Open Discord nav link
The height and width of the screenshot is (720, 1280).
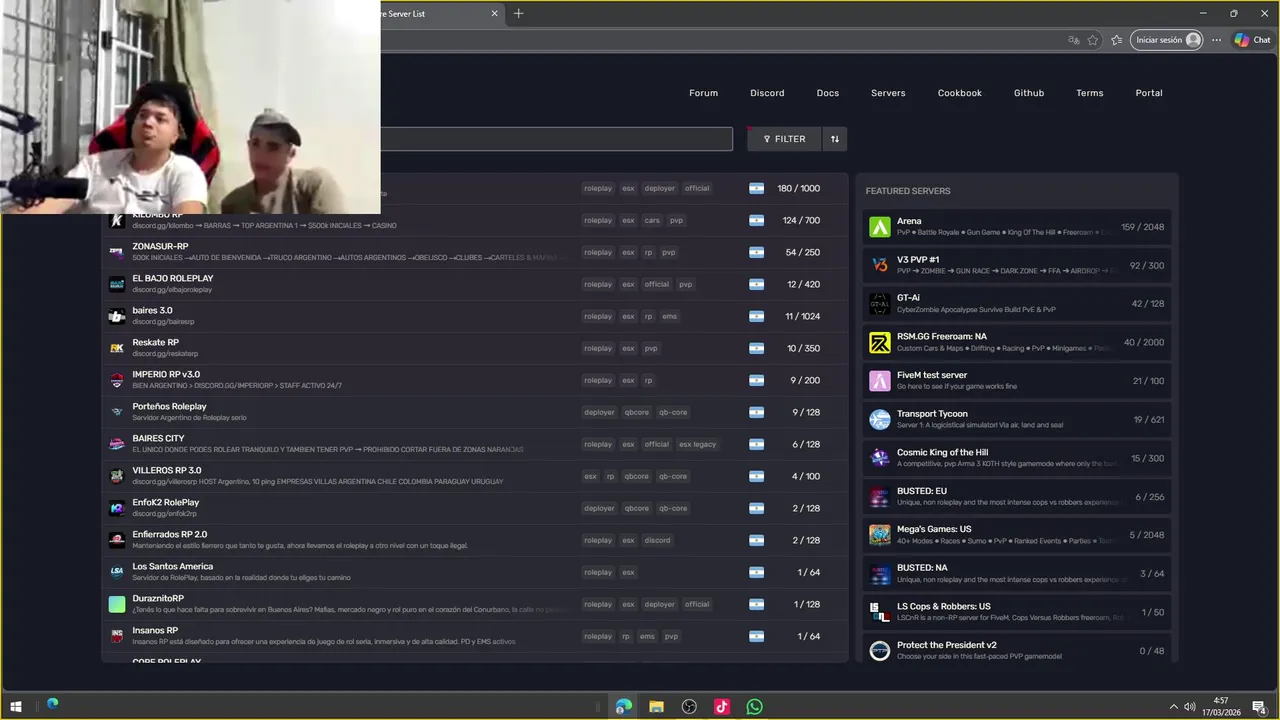tap(767, 93)
